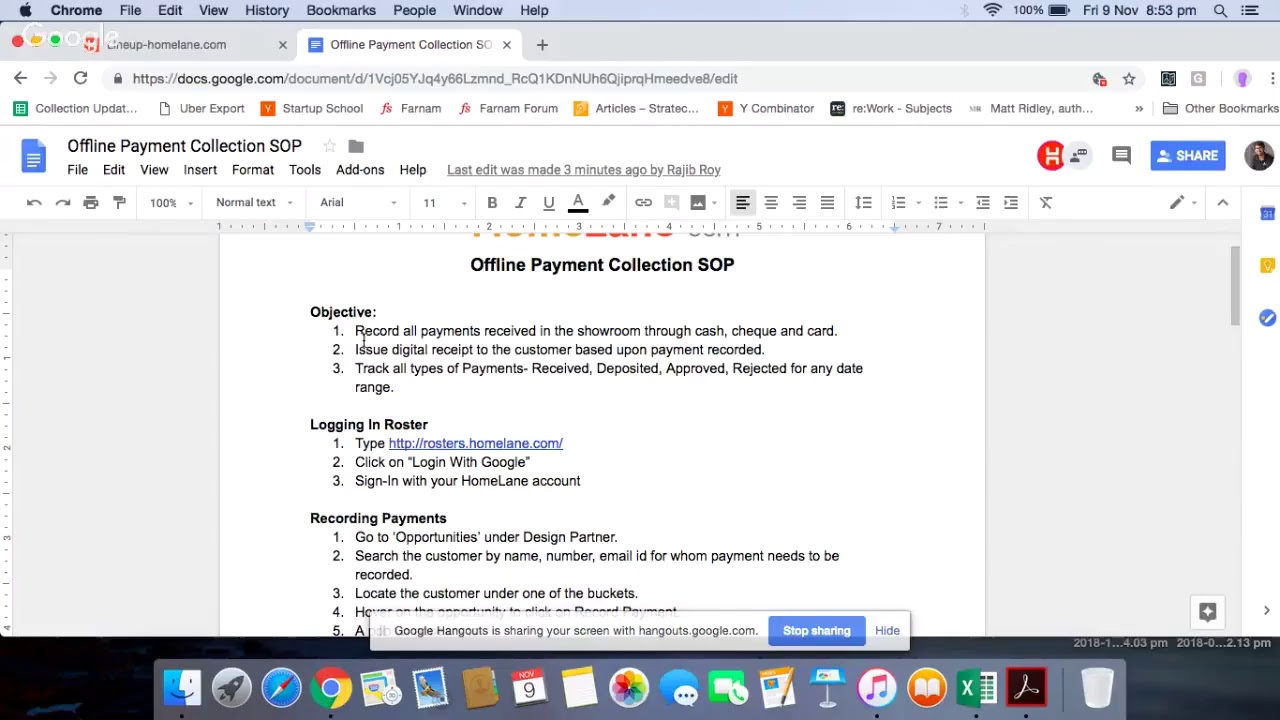Open Finder from the Dock
1280x720 pixels.
183,688
